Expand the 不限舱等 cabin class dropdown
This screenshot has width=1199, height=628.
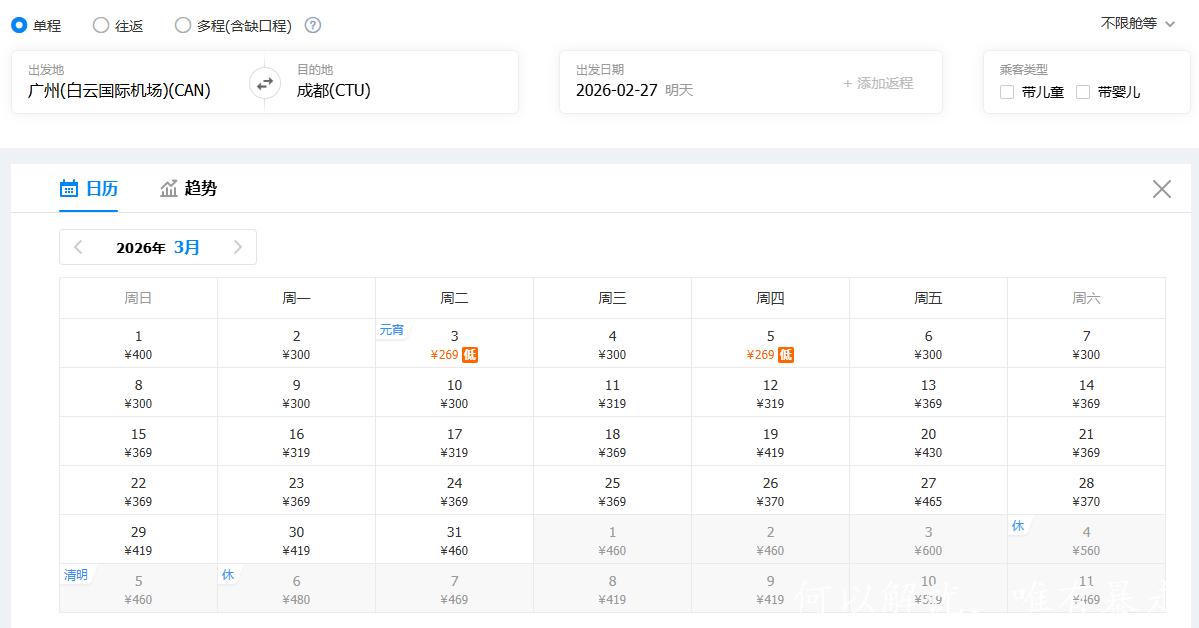pyautogui.click(x=1137, y=23)
